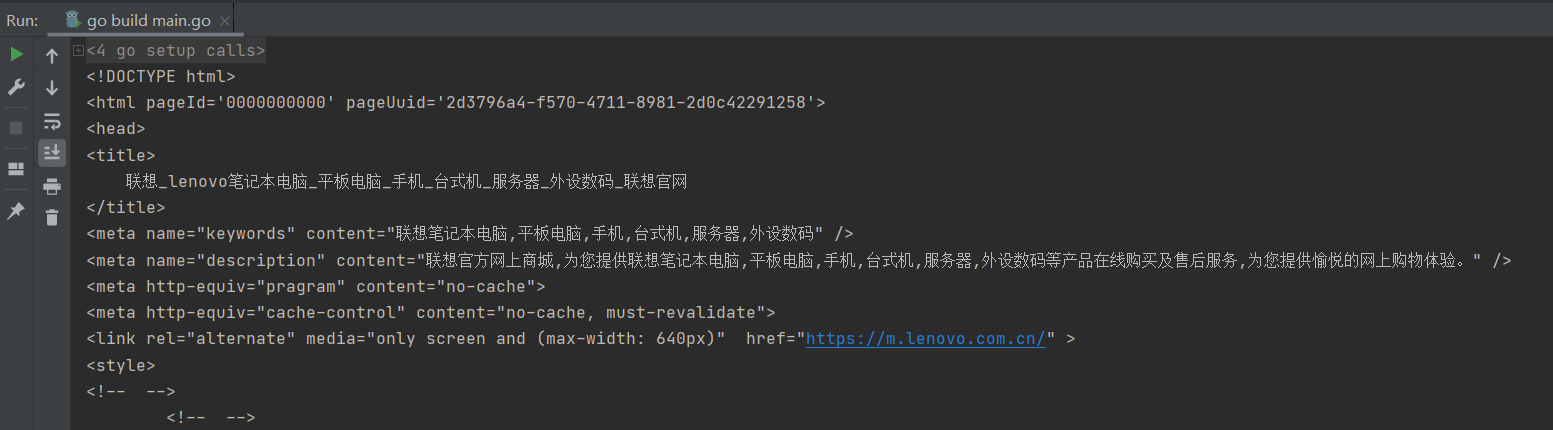This screenshot has height=430, width=1553.
Task: Open the m.lenovo.com.cn hyperlink
Action: [x=926, y=338]
